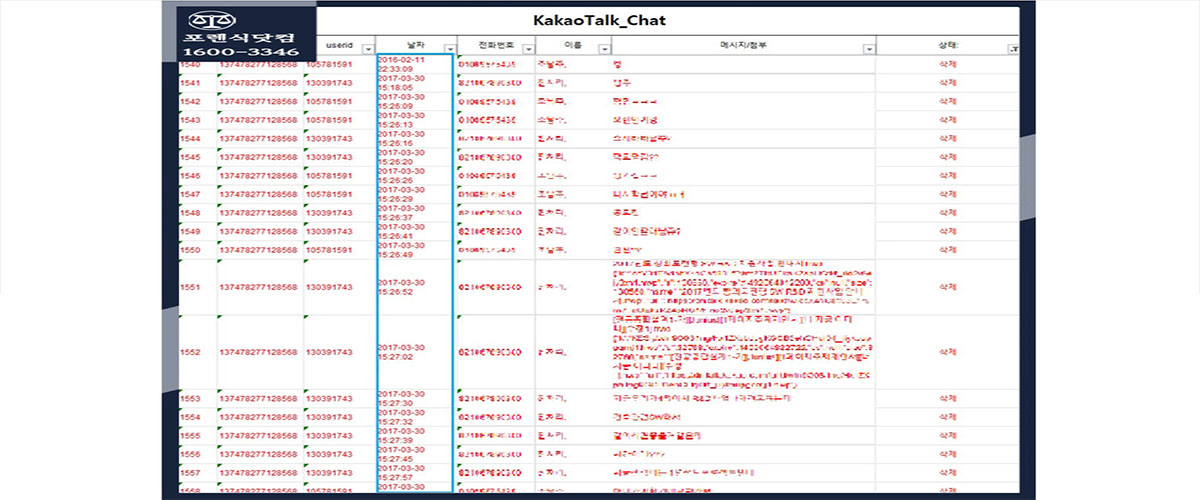Select date cell 2017-03-30 15:27:57
The height and width of the screenshot is (500, 1200).
(x=415, y=472)
